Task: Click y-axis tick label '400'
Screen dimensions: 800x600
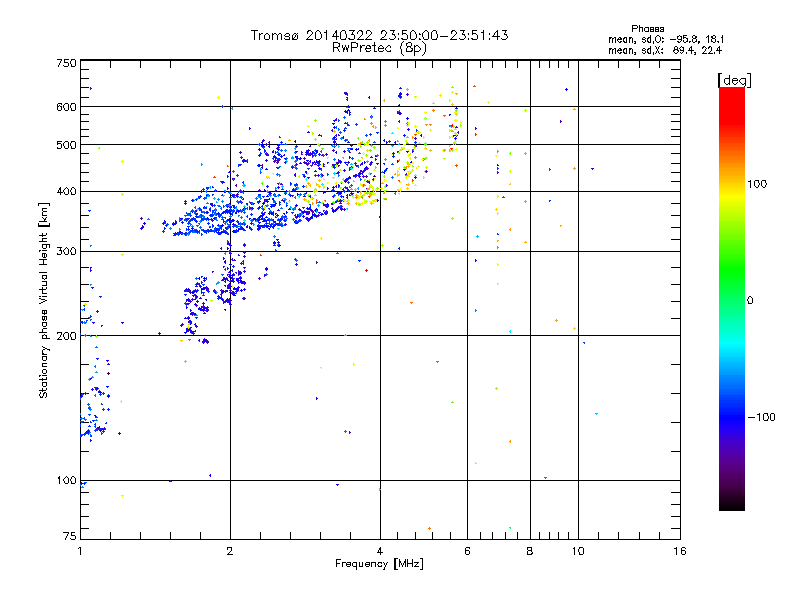Action: click(x=66, y=192)
